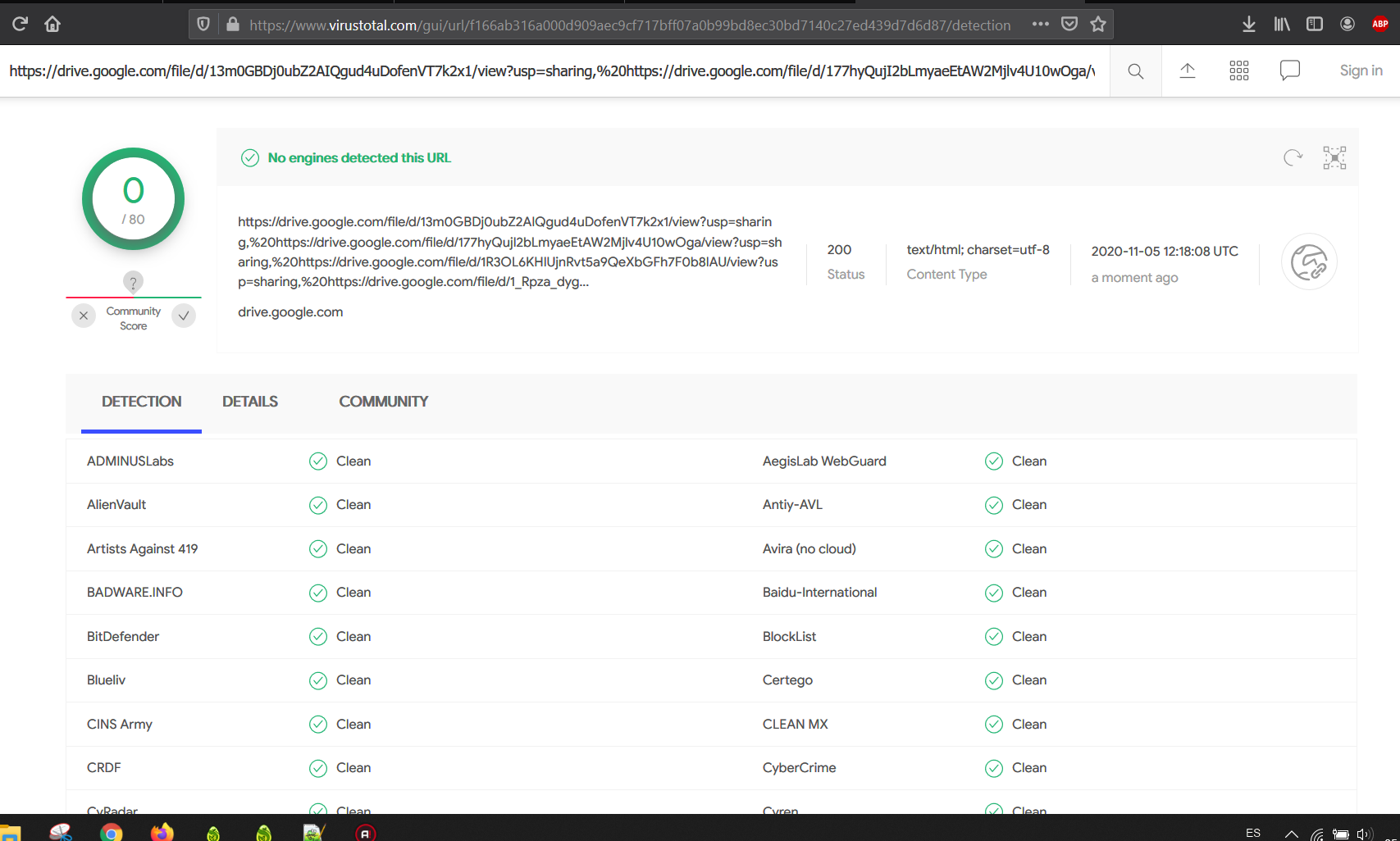Open Firefox account avatar icon
Screen dimensions: 1400x841
(x=1348, y=25)
